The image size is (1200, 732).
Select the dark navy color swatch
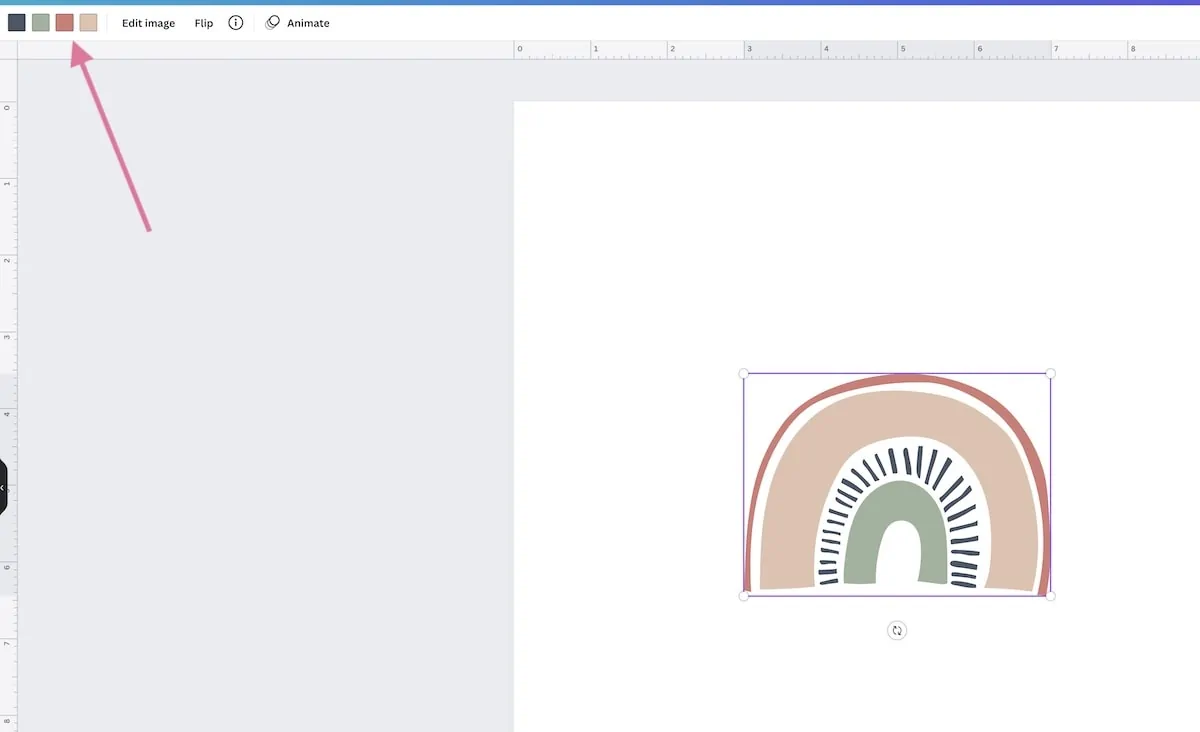point(17,23)
